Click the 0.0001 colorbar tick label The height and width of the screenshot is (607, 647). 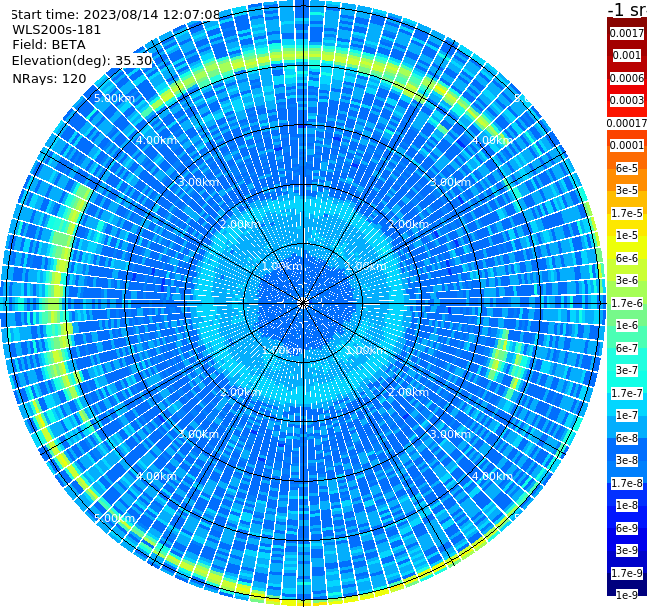(x=627, y=145)
